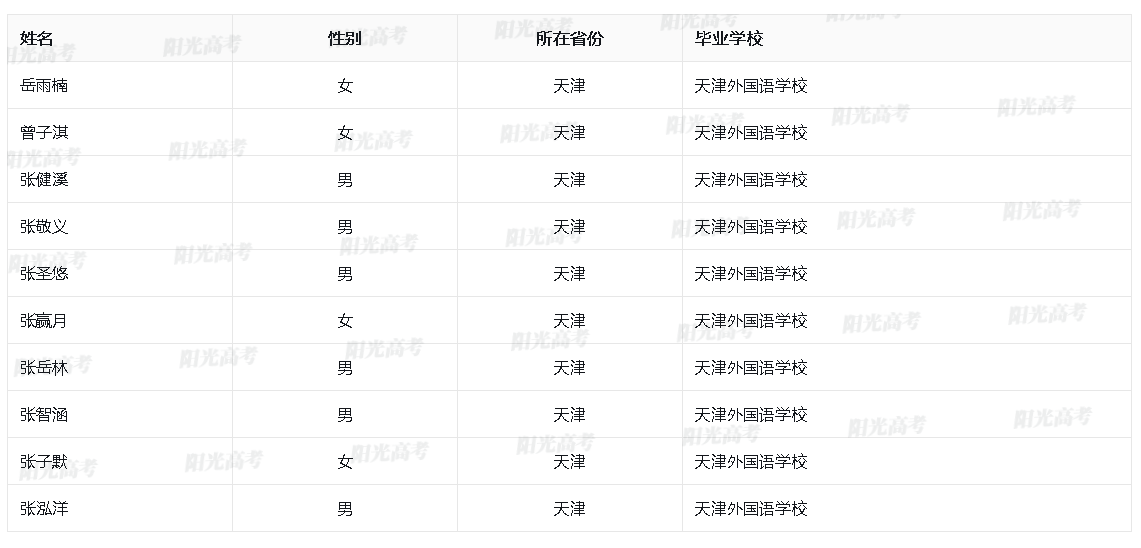Select the name 曾子淇

pos(44,133)
